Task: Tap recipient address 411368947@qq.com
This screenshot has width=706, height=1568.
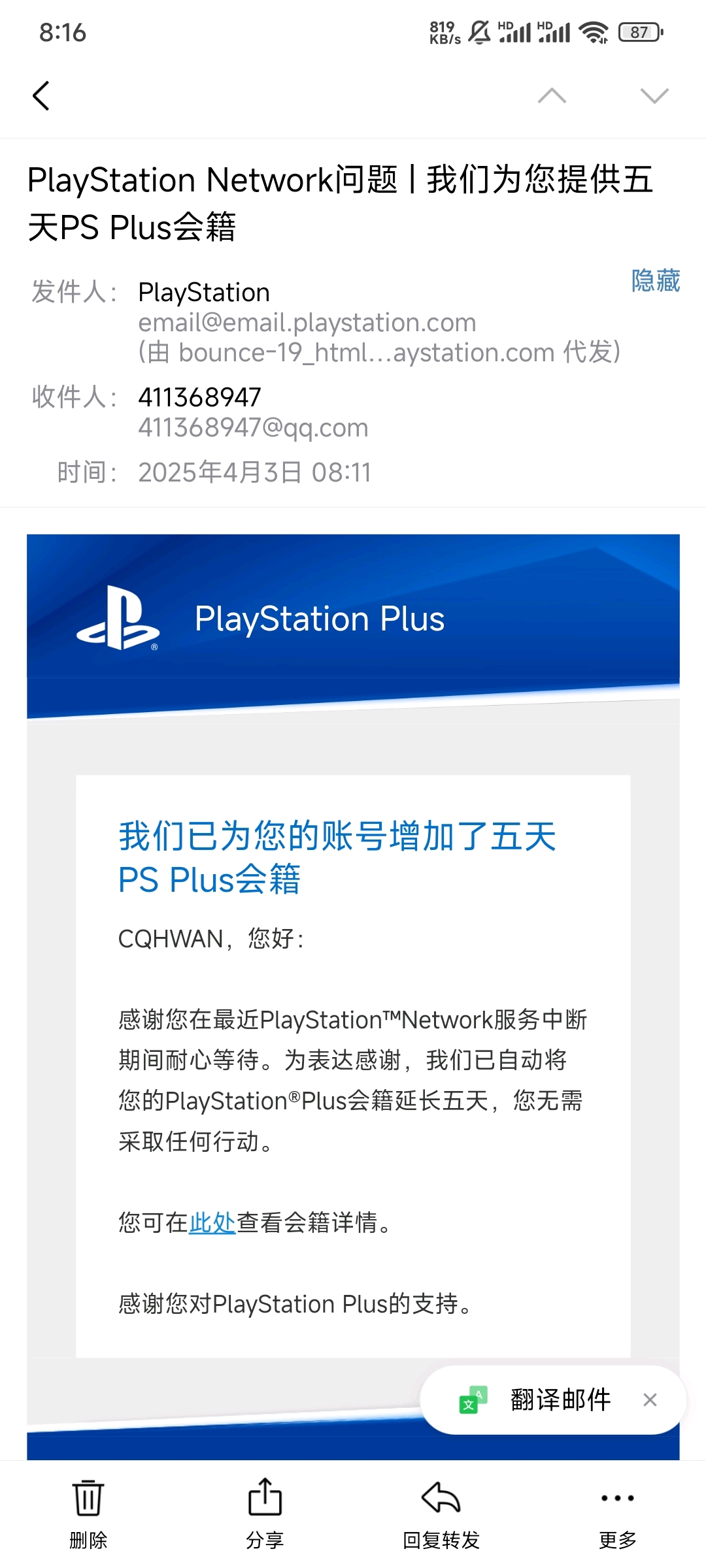Action: [253, 428]
